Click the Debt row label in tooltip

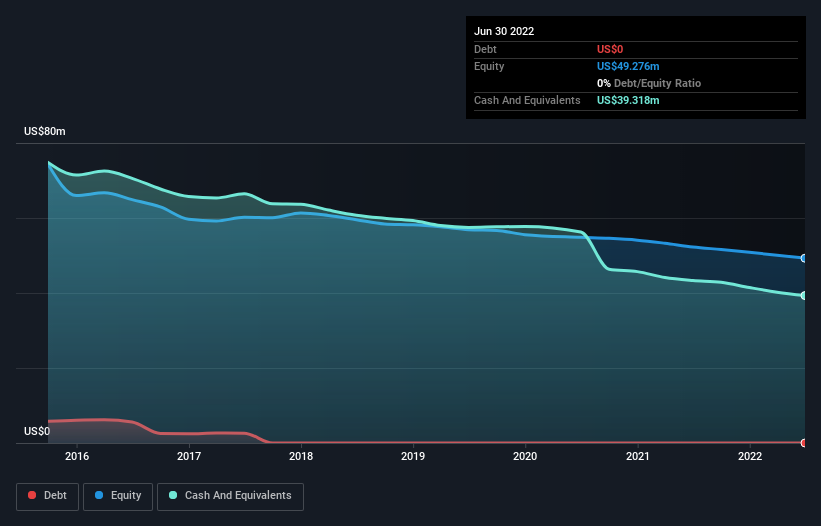coord(485,49)
